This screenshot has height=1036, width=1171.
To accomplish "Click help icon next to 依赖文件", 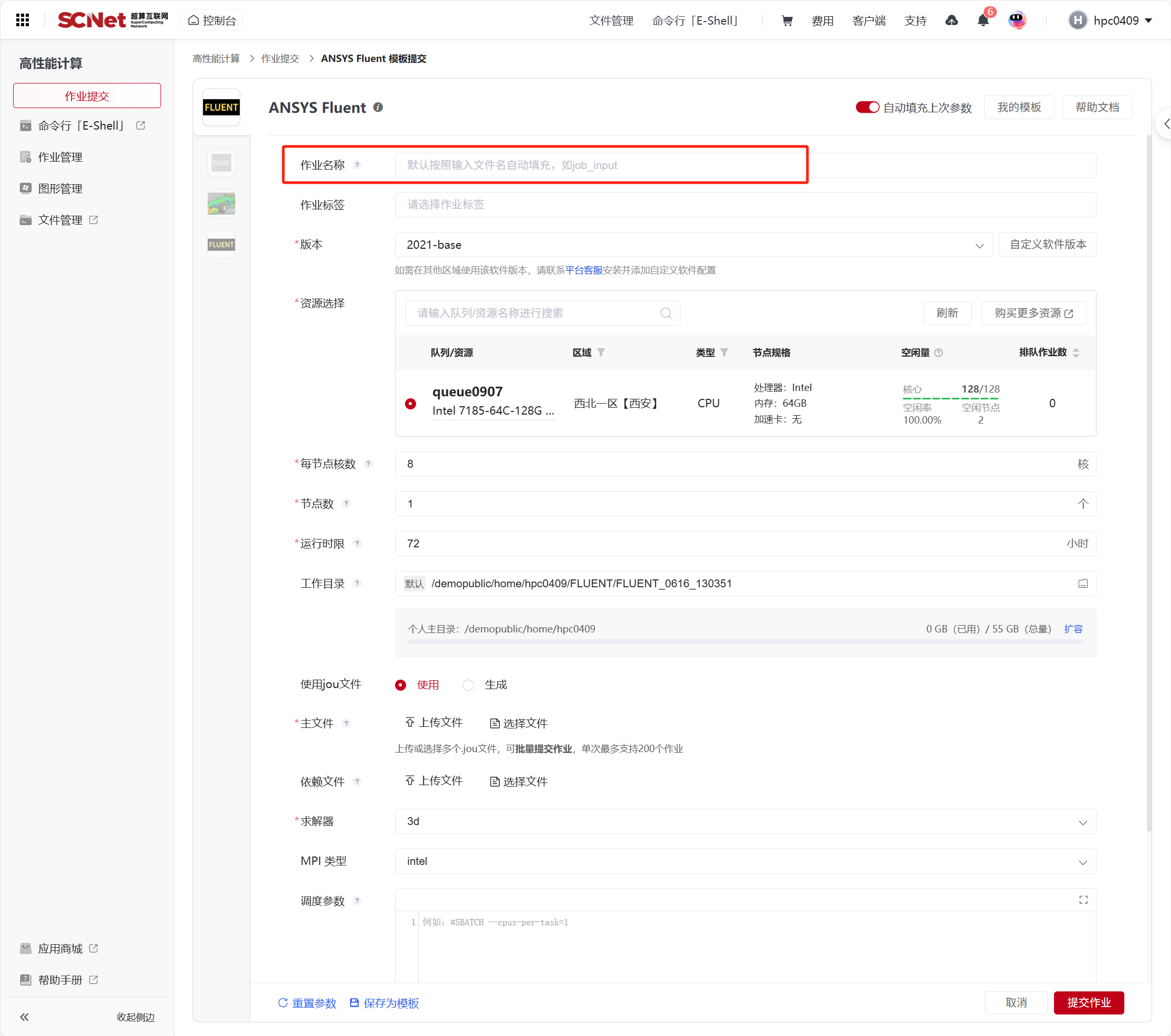I will (357, 781).
